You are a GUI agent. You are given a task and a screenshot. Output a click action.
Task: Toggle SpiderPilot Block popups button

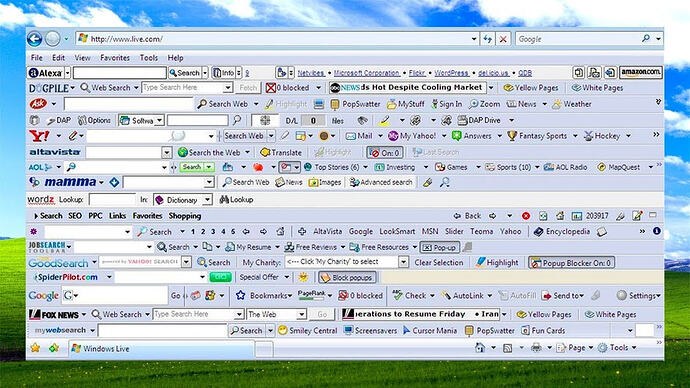coord(347,278)
